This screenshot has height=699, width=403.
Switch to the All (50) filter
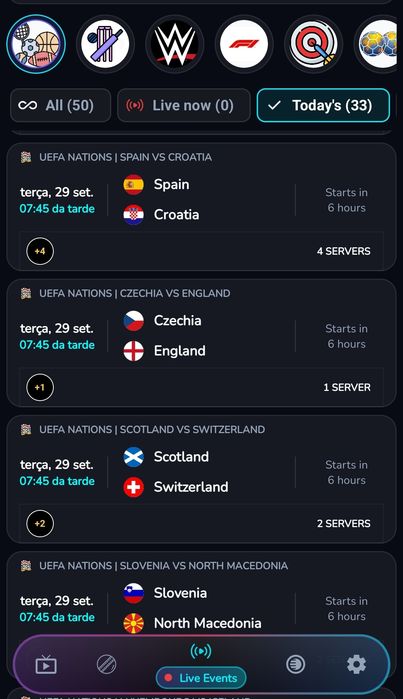[61, 105]
